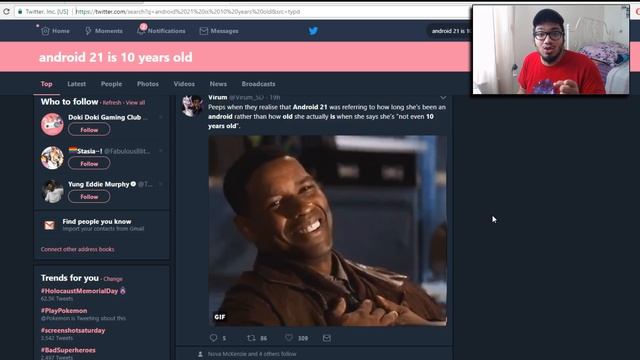Click the Virum username on the tweet
The width and height of the screenshot is (640, 360).
point(218,97)
